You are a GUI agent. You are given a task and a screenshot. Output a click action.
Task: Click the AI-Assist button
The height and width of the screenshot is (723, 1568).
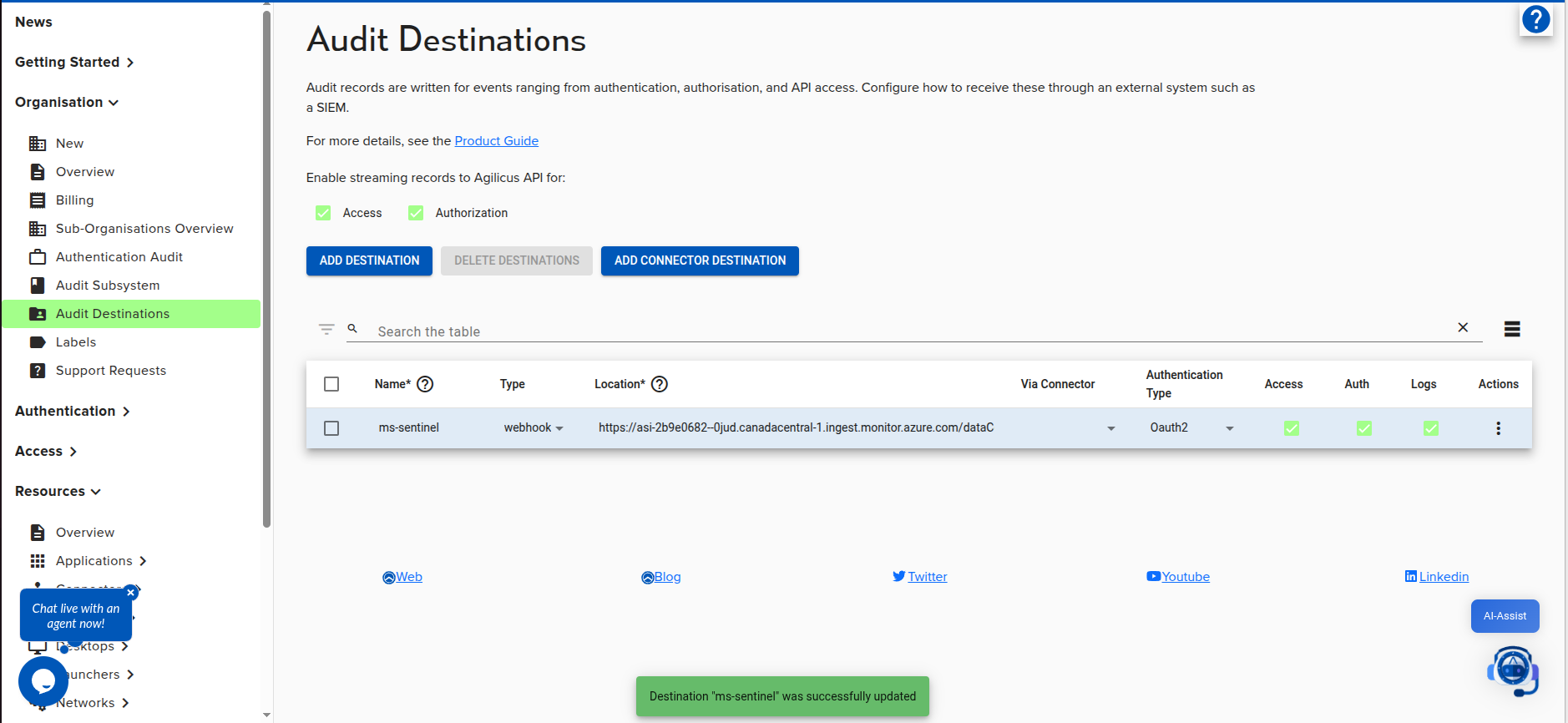[x=1505, y=616]
